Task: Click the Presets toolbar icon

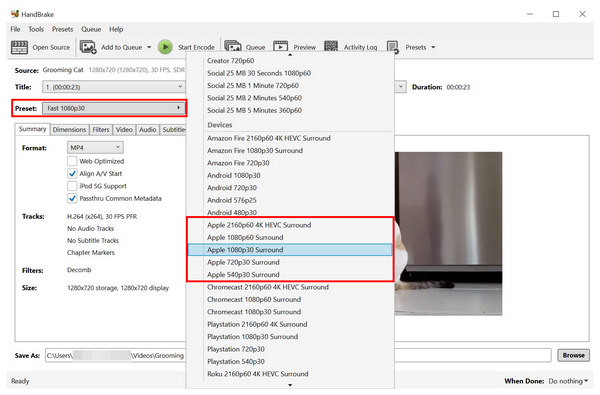Action: coord(393,47)
